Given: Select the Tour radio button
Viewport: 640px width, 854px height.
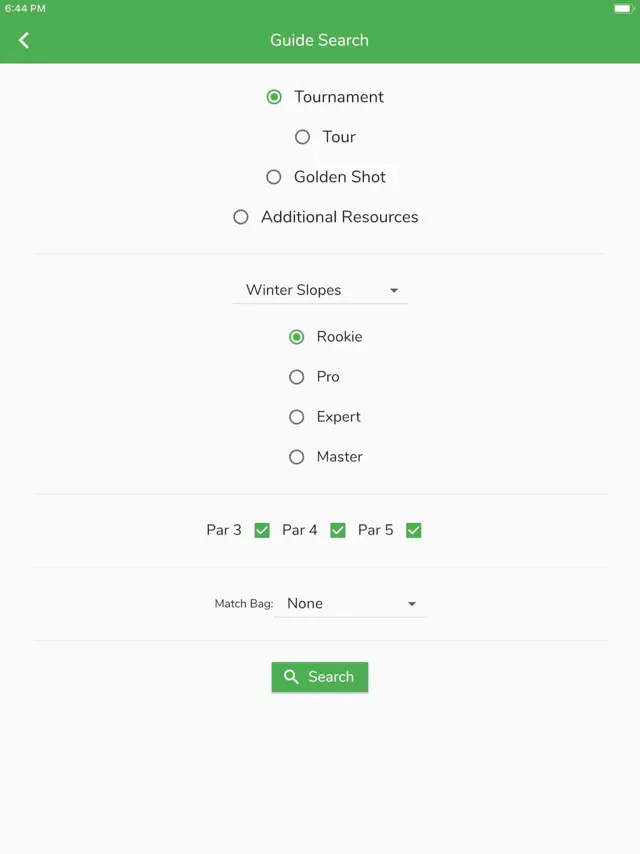Looking at the screenshot, I should pos(302,136).
